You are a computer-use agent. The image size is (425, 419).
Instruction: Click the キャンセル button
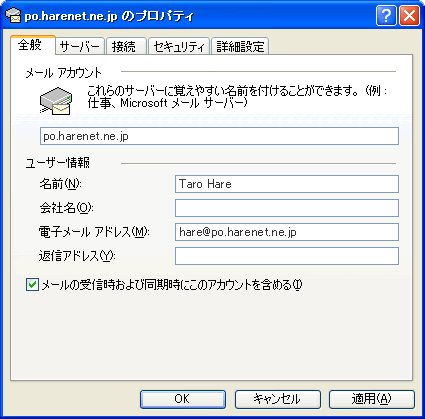click(277, 399)
